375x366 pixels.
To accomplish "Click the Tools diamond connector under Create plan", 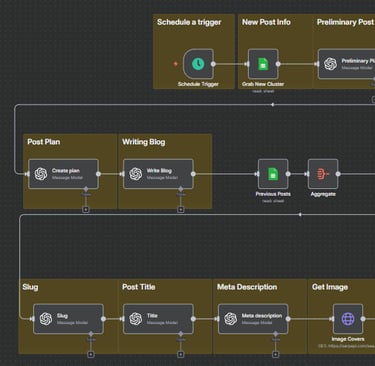I will point(86,189).
